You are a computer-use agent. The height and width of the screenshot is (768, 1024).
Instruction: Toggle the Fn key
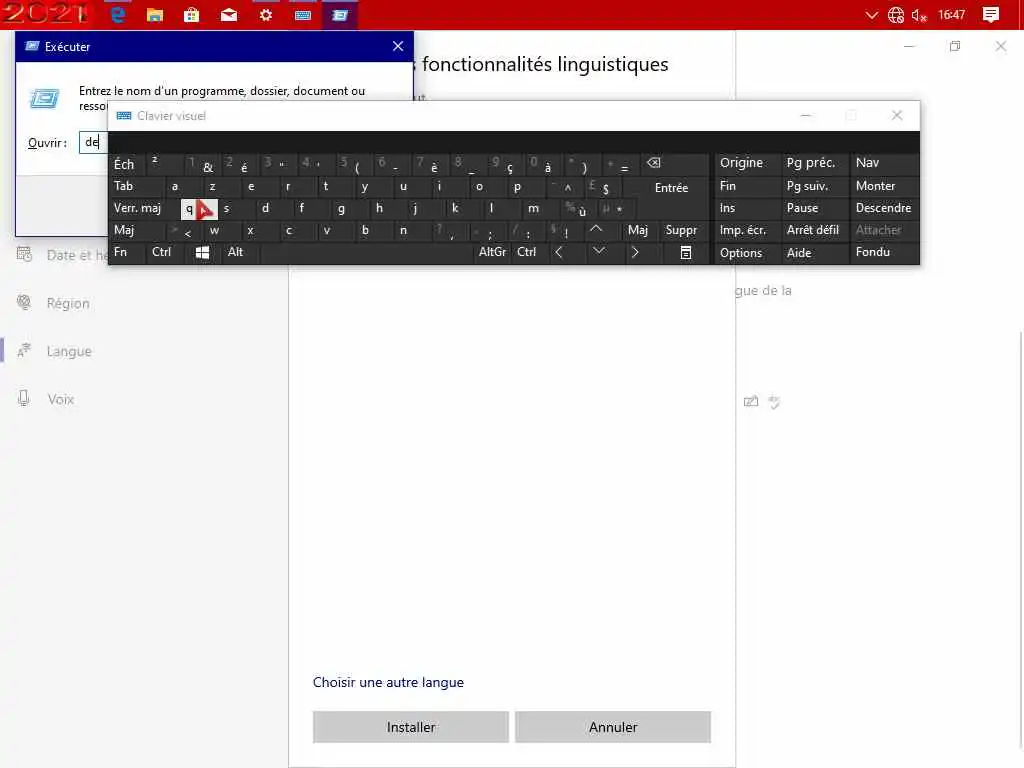tap(121, 252)
